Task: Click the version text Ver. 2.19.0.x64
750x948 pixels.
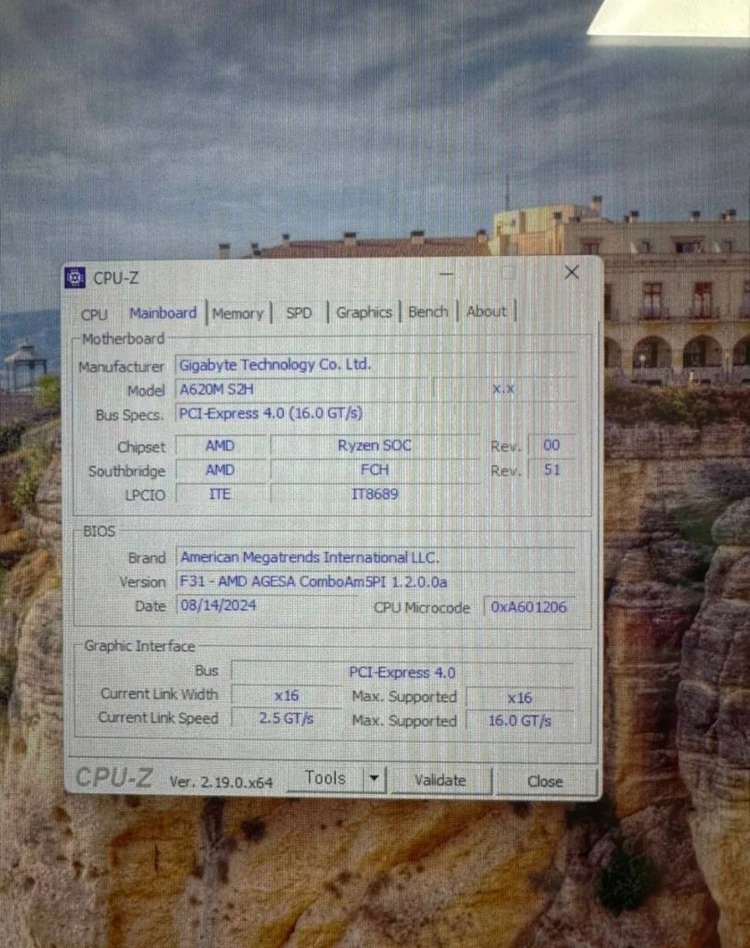Action: (221, 782)
